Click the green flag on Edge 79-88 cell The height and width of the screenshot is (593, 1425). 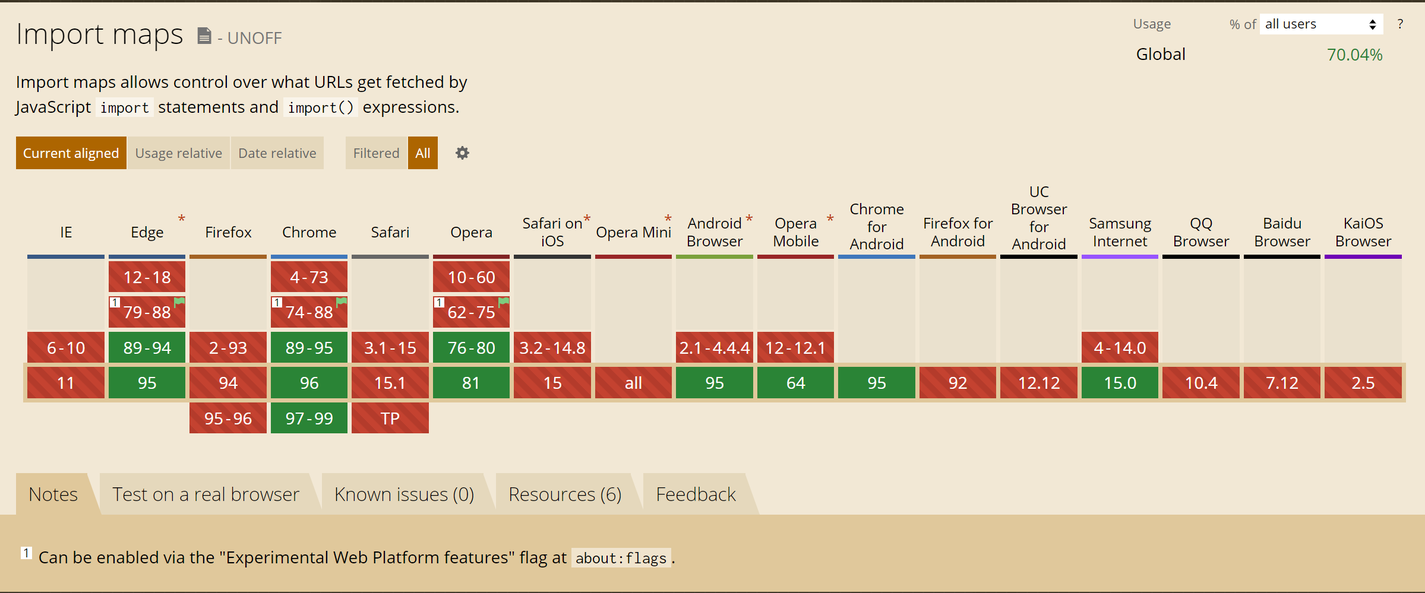180,301
